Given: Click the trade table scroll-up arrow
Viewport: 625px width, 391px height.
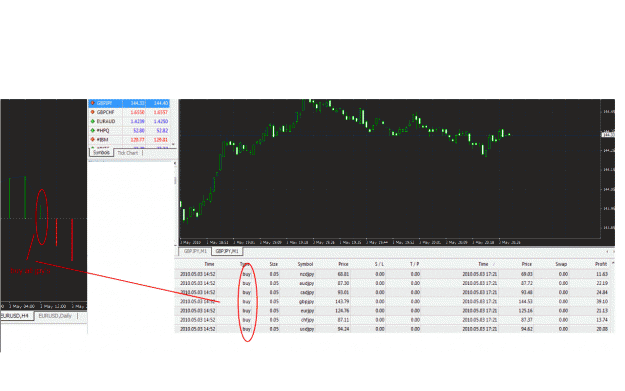Looking at the screenshot, I should tap(613, 263).
